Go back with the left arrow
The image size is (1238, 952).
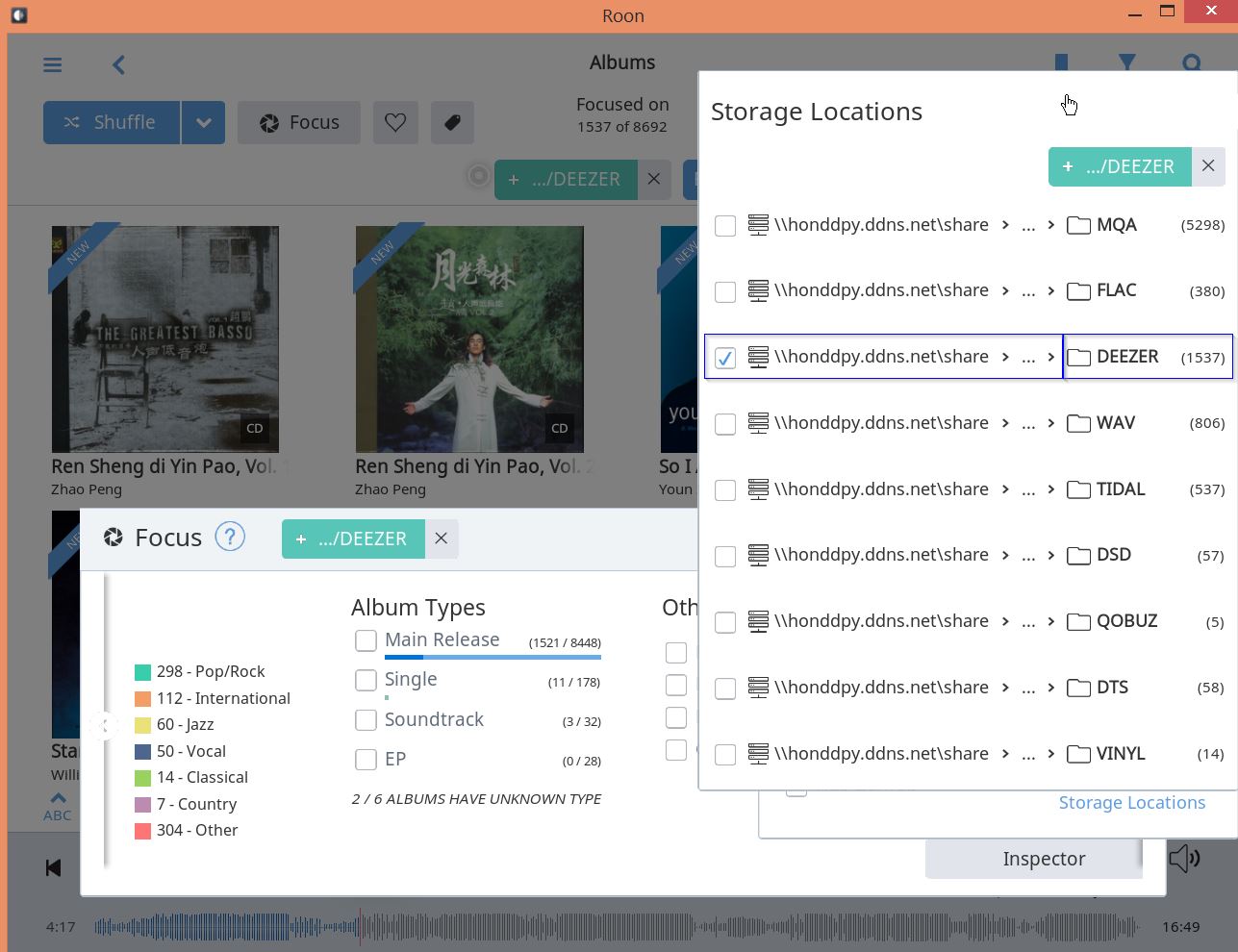pos(118,64)
